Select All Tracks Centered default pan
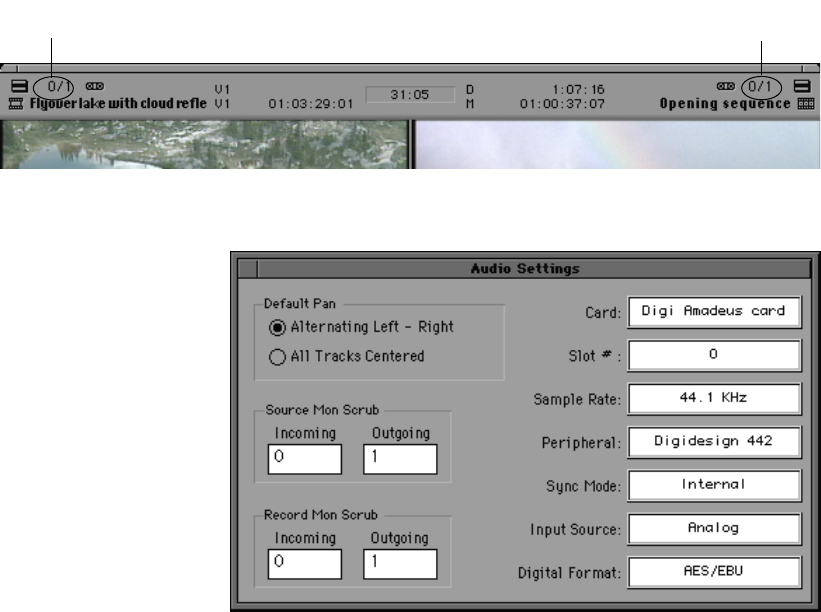 346,357
